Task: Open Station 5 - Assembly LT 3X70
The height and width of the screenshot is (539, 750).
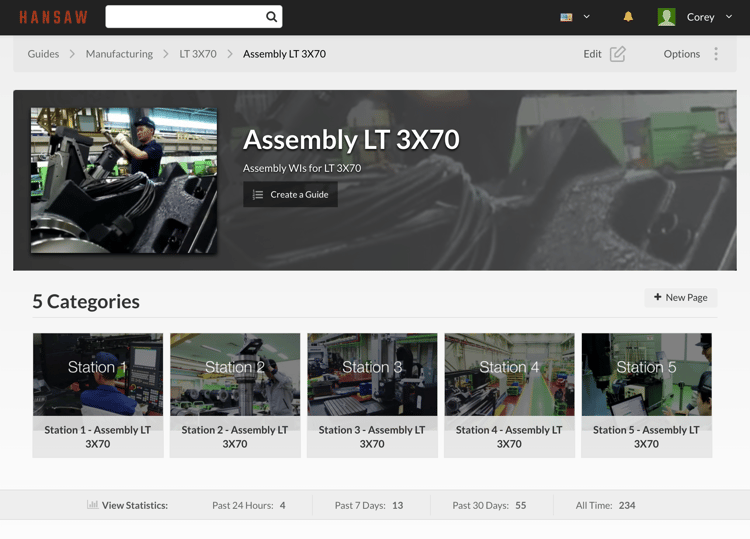Action: coord(646,436)
